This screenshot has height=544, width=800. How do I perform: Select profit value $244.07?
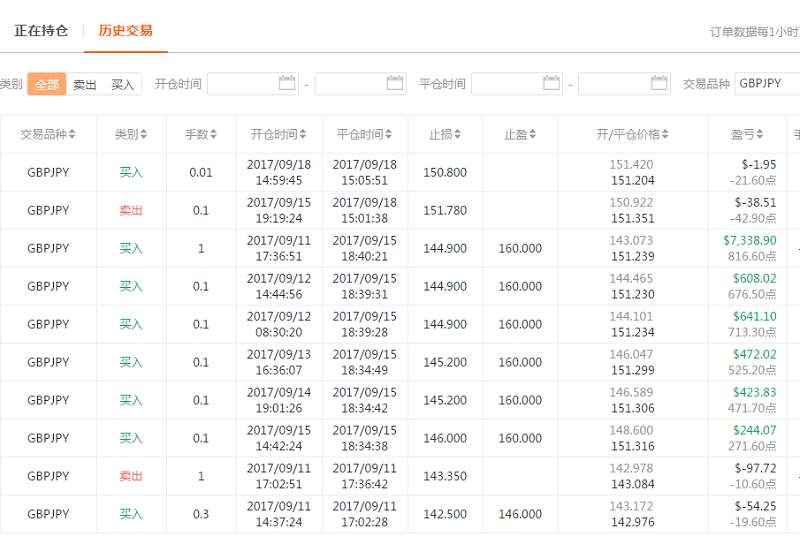pyautogui.click(x=755, y=430)
